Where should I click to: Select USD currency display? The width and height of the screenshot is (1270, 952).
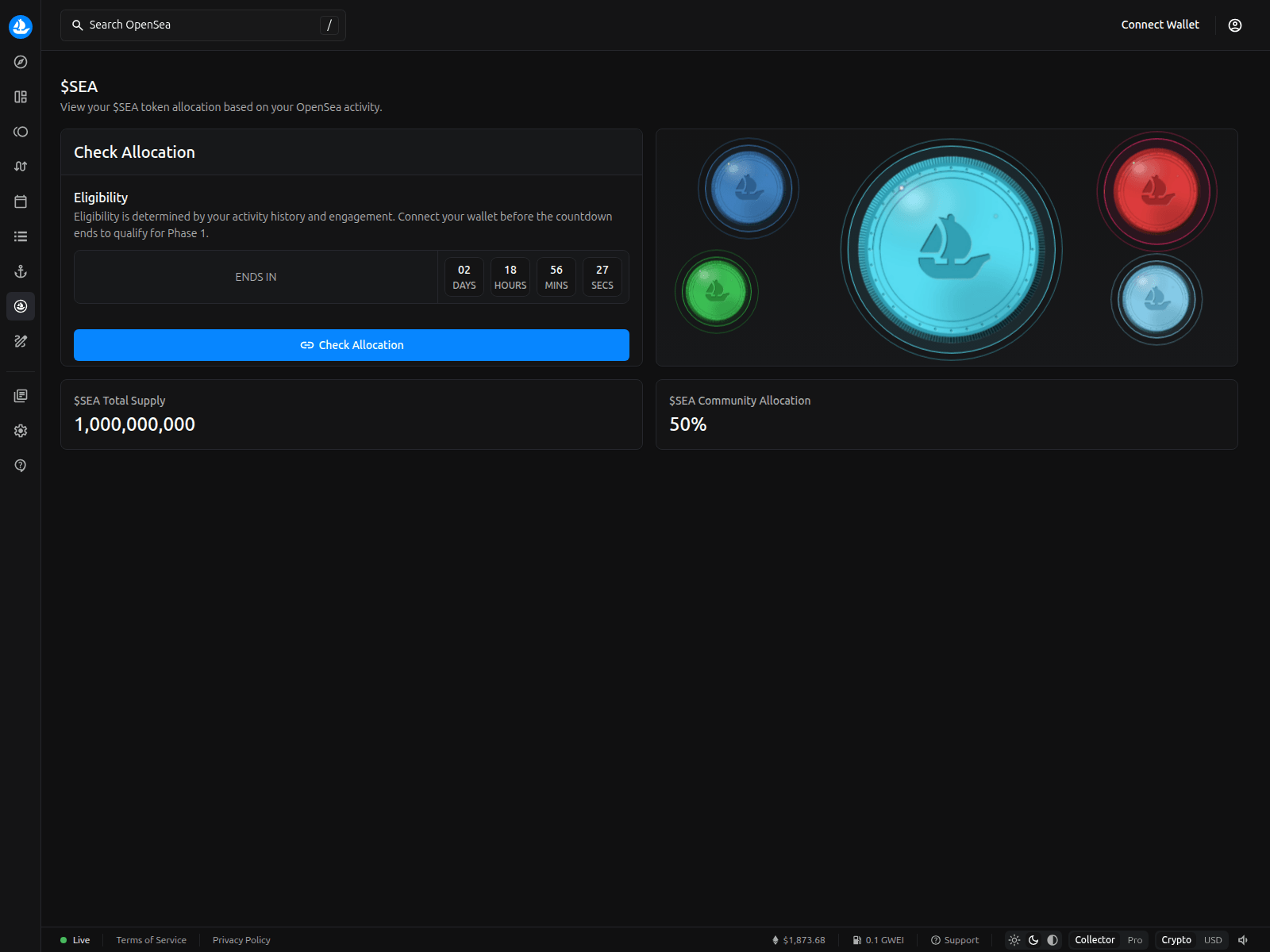(x=1213, y=940)
